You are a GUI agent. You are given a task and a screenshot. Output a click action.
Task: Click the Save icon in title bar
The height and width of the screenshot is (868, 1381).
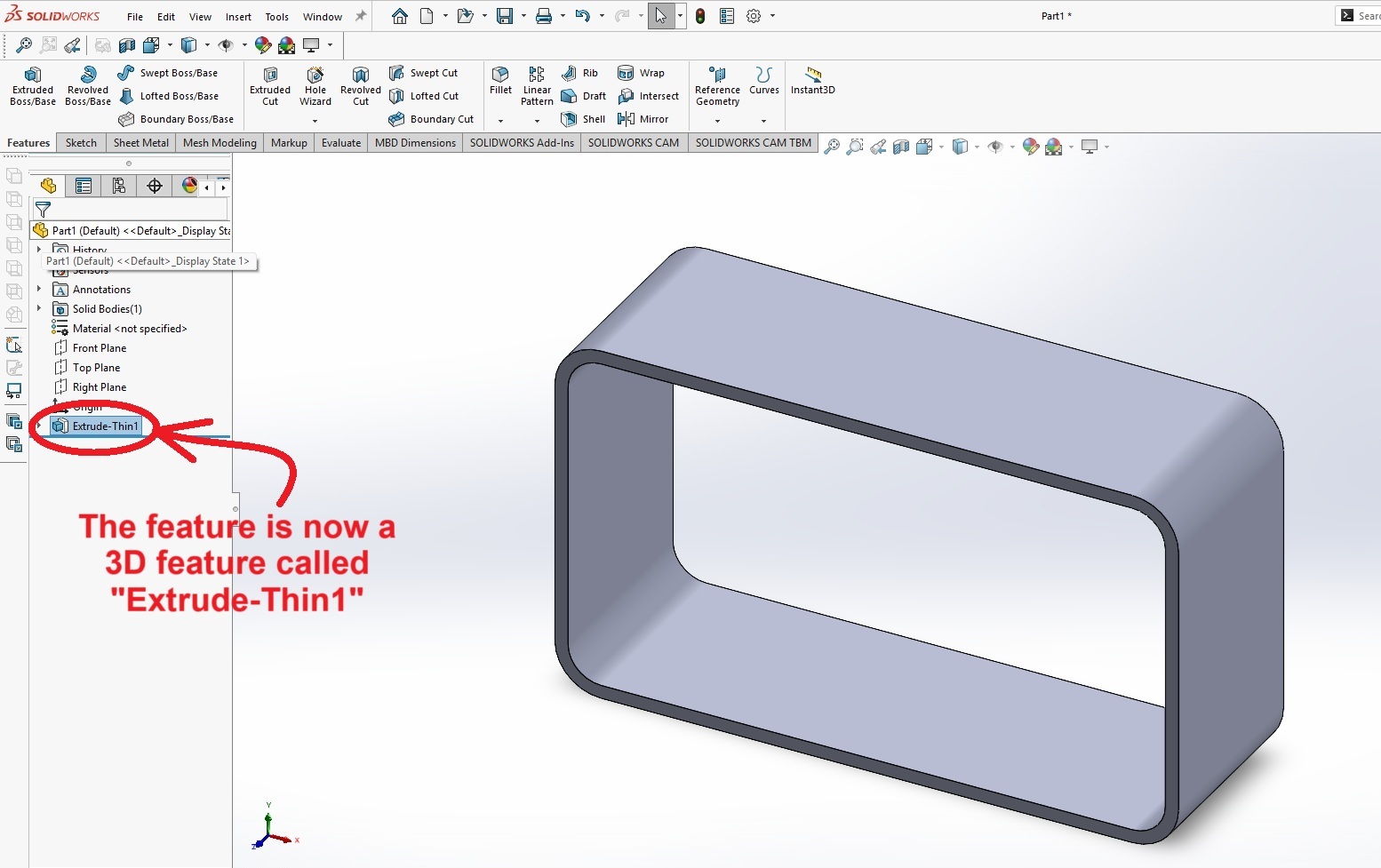(505, 16)
